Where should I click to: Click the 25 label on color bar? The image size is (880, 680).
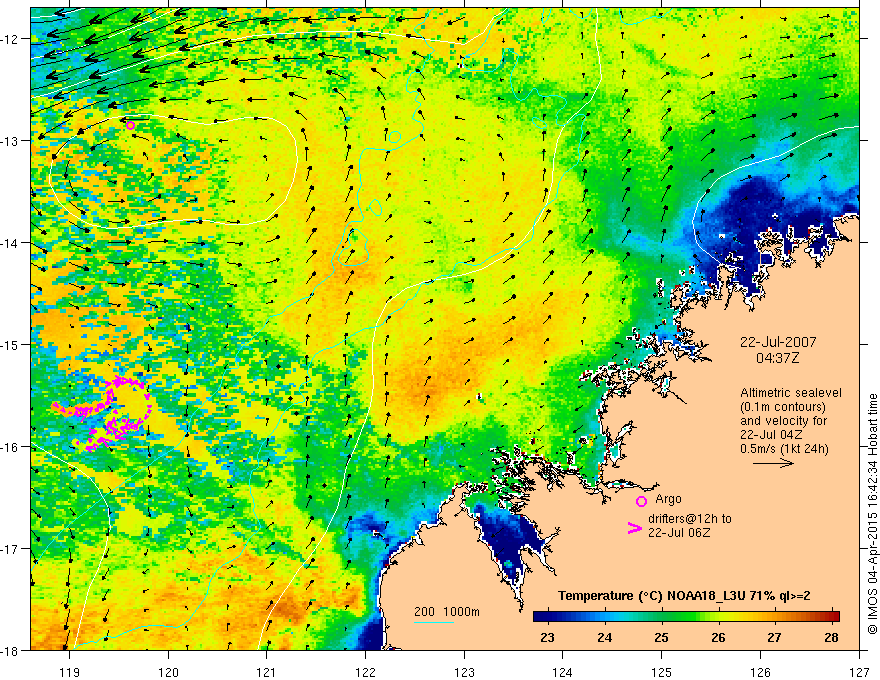pyautogui.click(x=661, y=637)
